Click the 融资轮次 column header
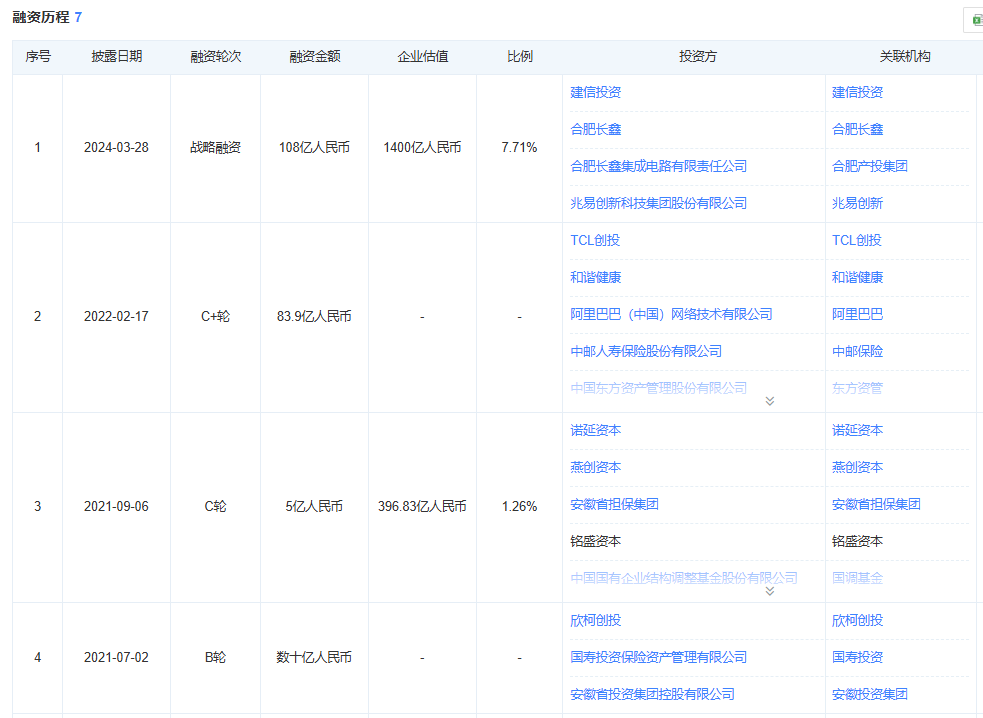Viewport: 983px width, 718px height. (x=216, y=56)
